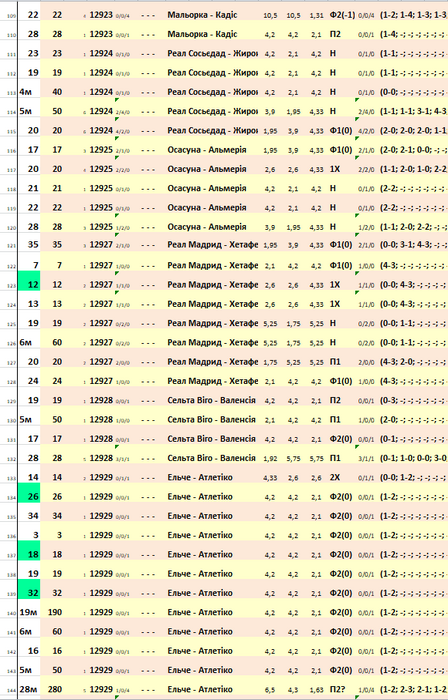Click the value 21 beside row header 118
Screen dimensions: 448x700
point(33,188)
